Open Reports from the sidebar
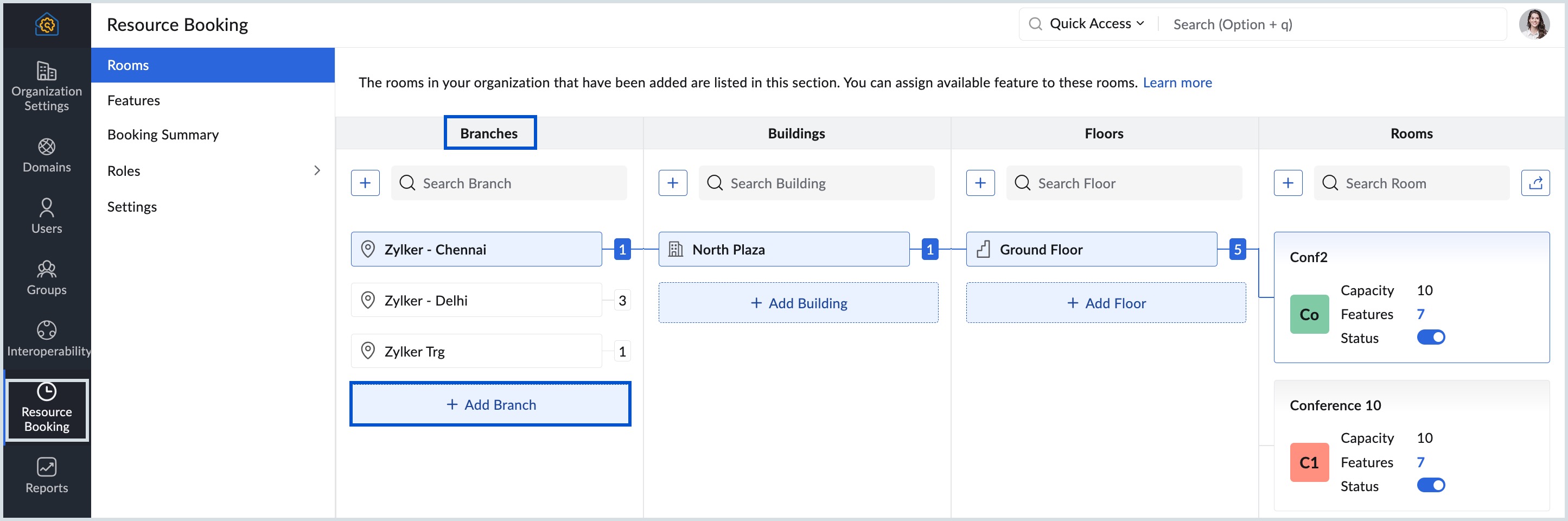 tap(46, 475)
